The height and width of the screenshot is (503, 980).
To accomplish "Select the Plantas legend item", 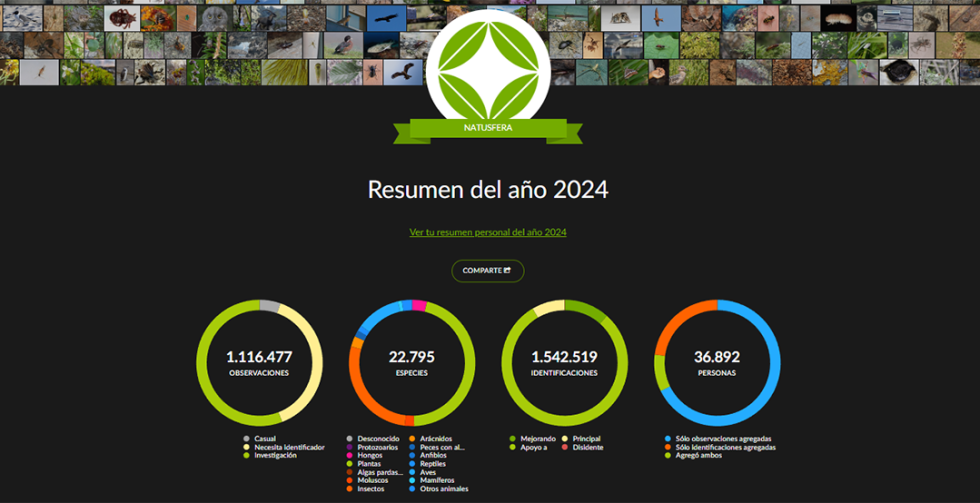I will 369,464.
